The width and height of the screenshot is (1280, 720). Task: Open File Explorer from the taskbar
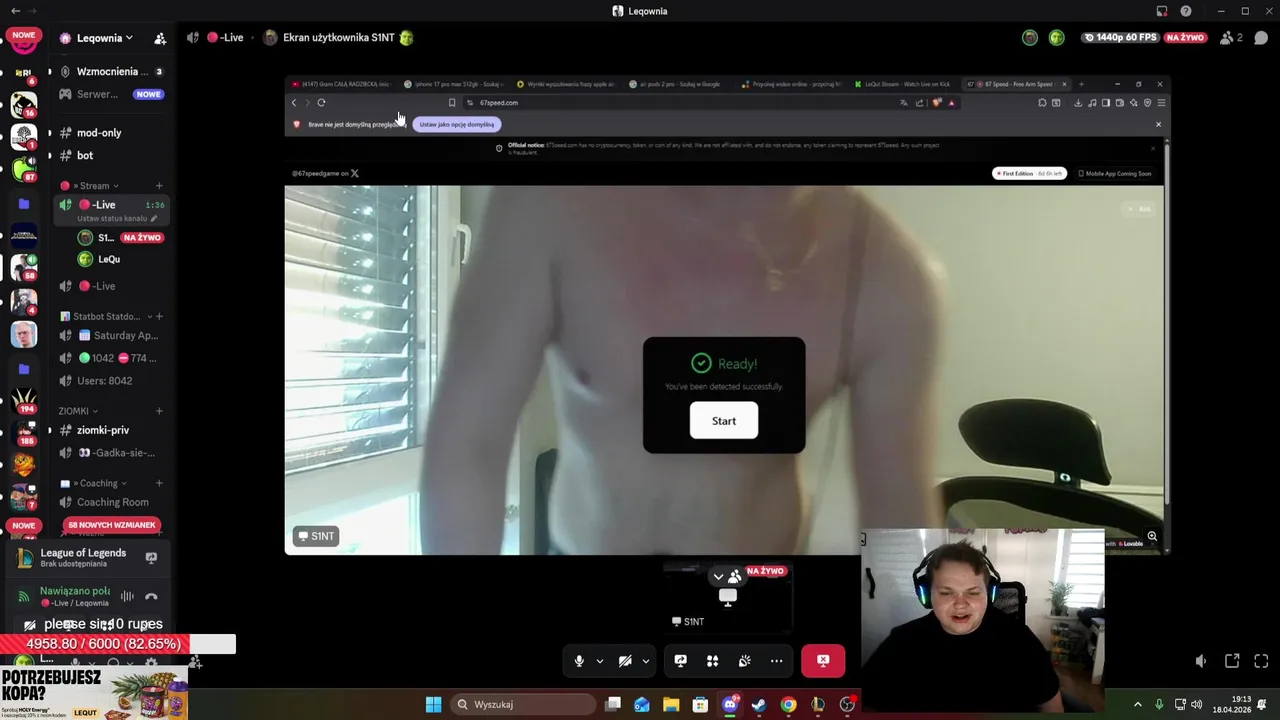(x=671, y=705)
